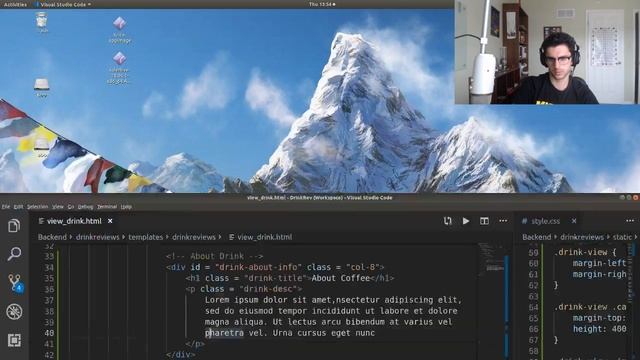Open the Search view in activity bar
Image resolution: width=640 pixels, height=360 pixels.
pos(14,254)
